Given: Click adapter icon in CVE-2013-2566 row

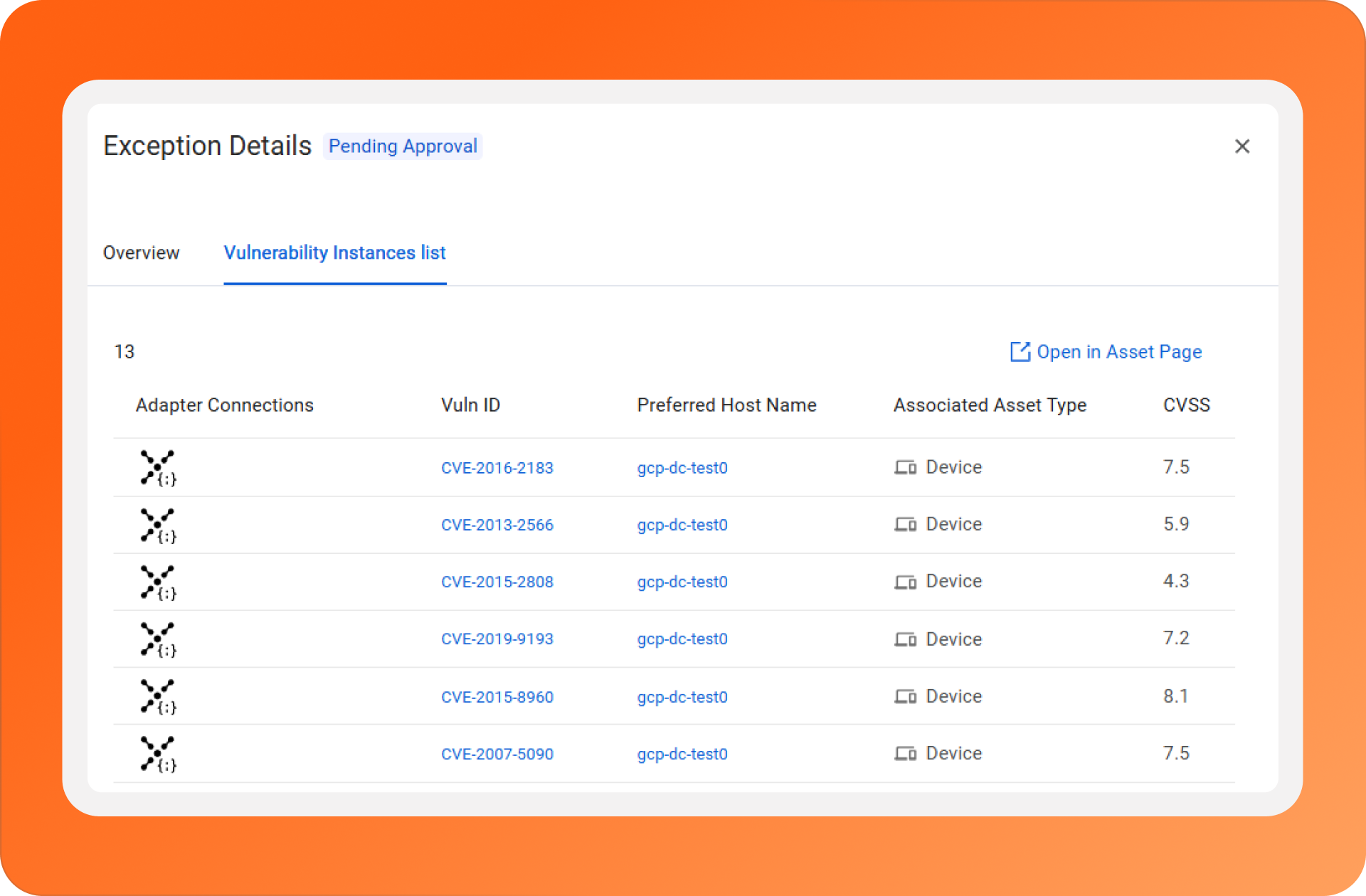Looking at the screenshot, I should coord(158,526).
